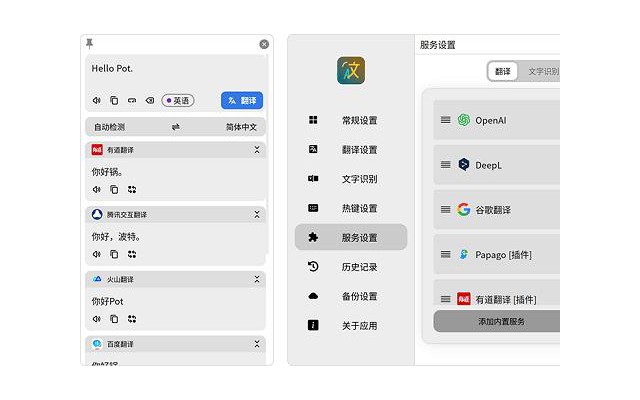Viewport: 640px width, 400px height.
Task: Click the drag handle for 谷歌翻译 service
Action: (x=446, y=209)
